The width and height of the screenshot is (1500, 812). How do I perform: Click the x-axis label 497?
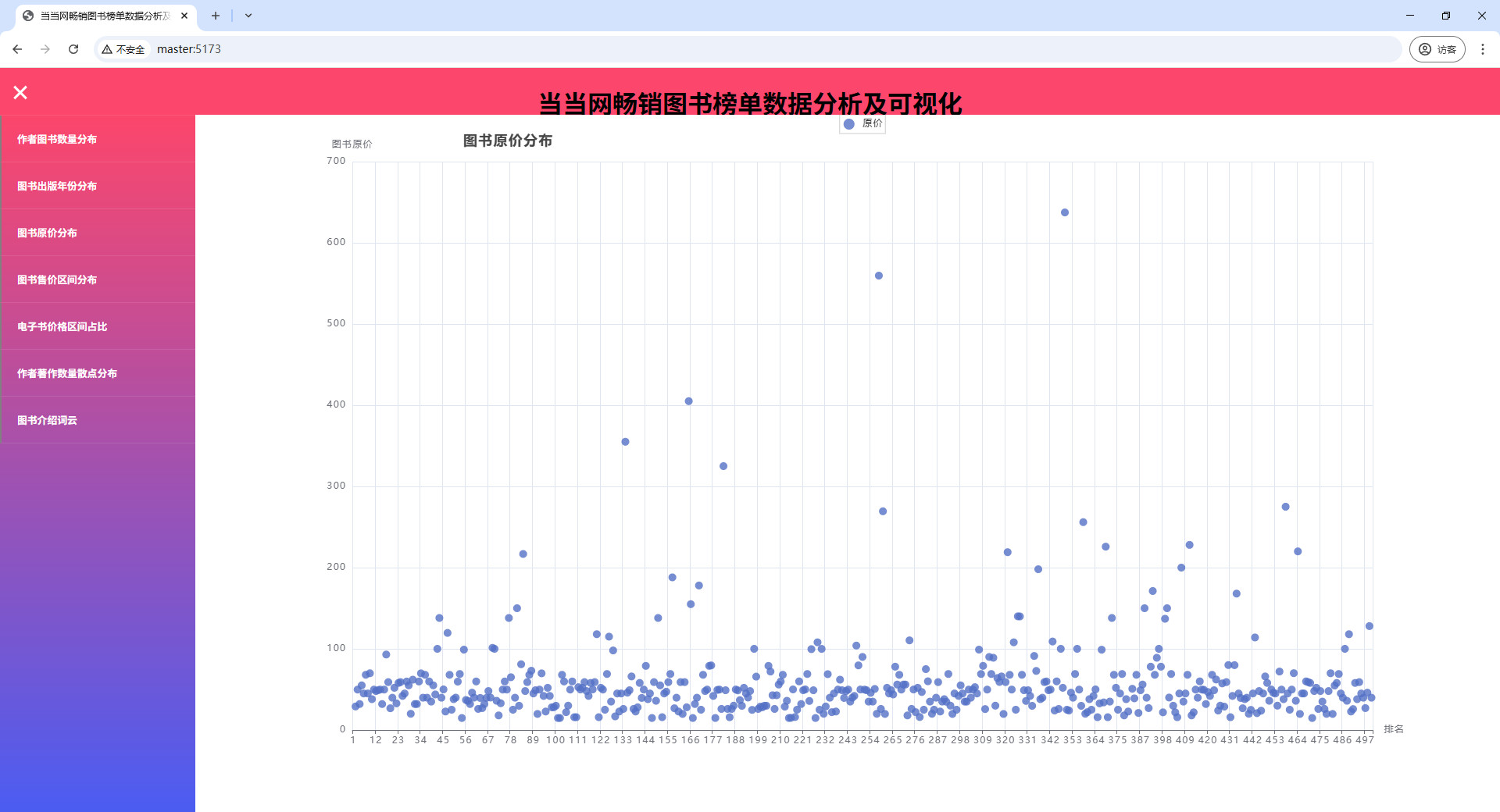[x=1365, y=739]
